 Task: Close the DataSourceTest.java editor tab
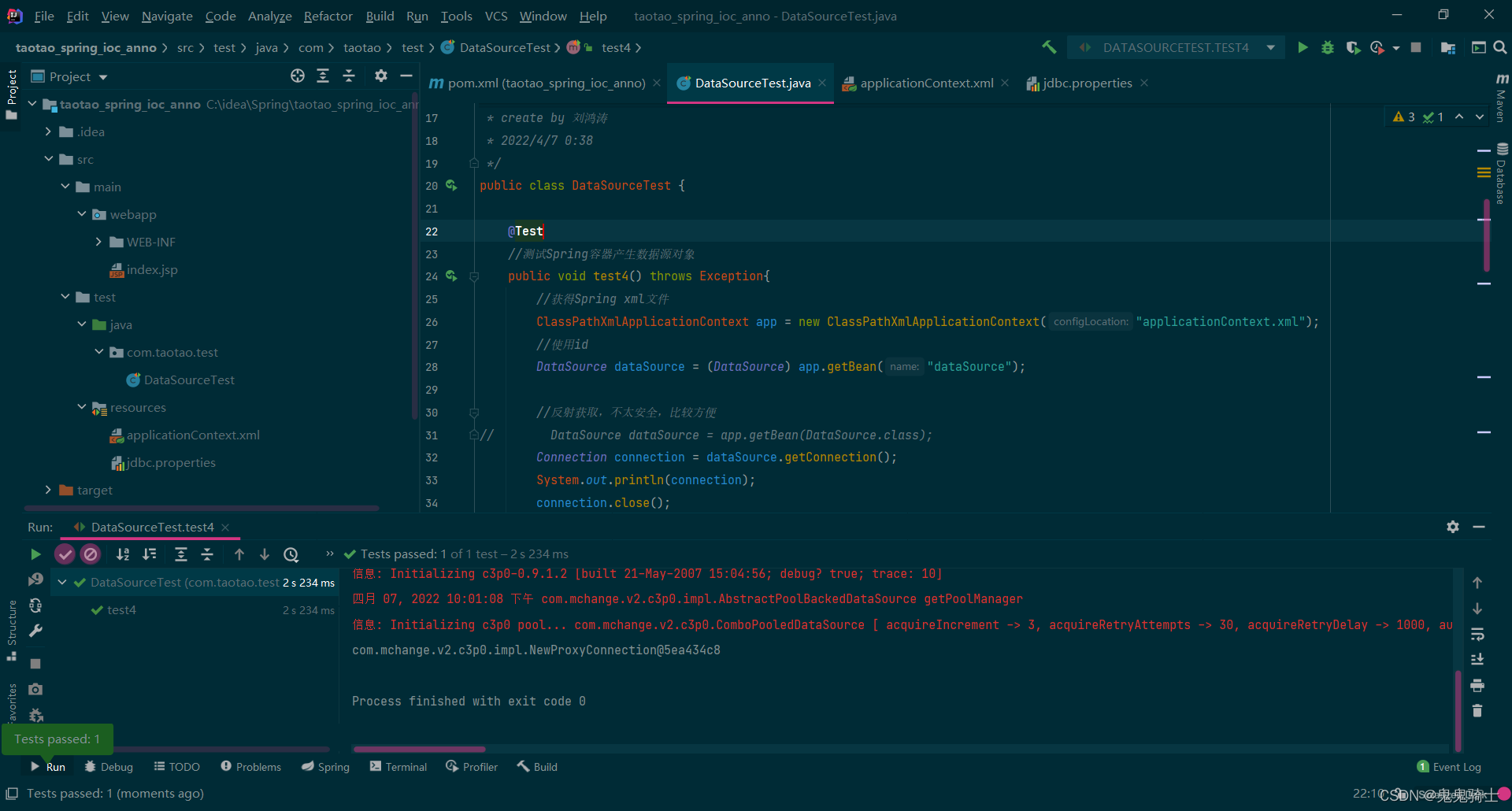click(x=822, y=83)
